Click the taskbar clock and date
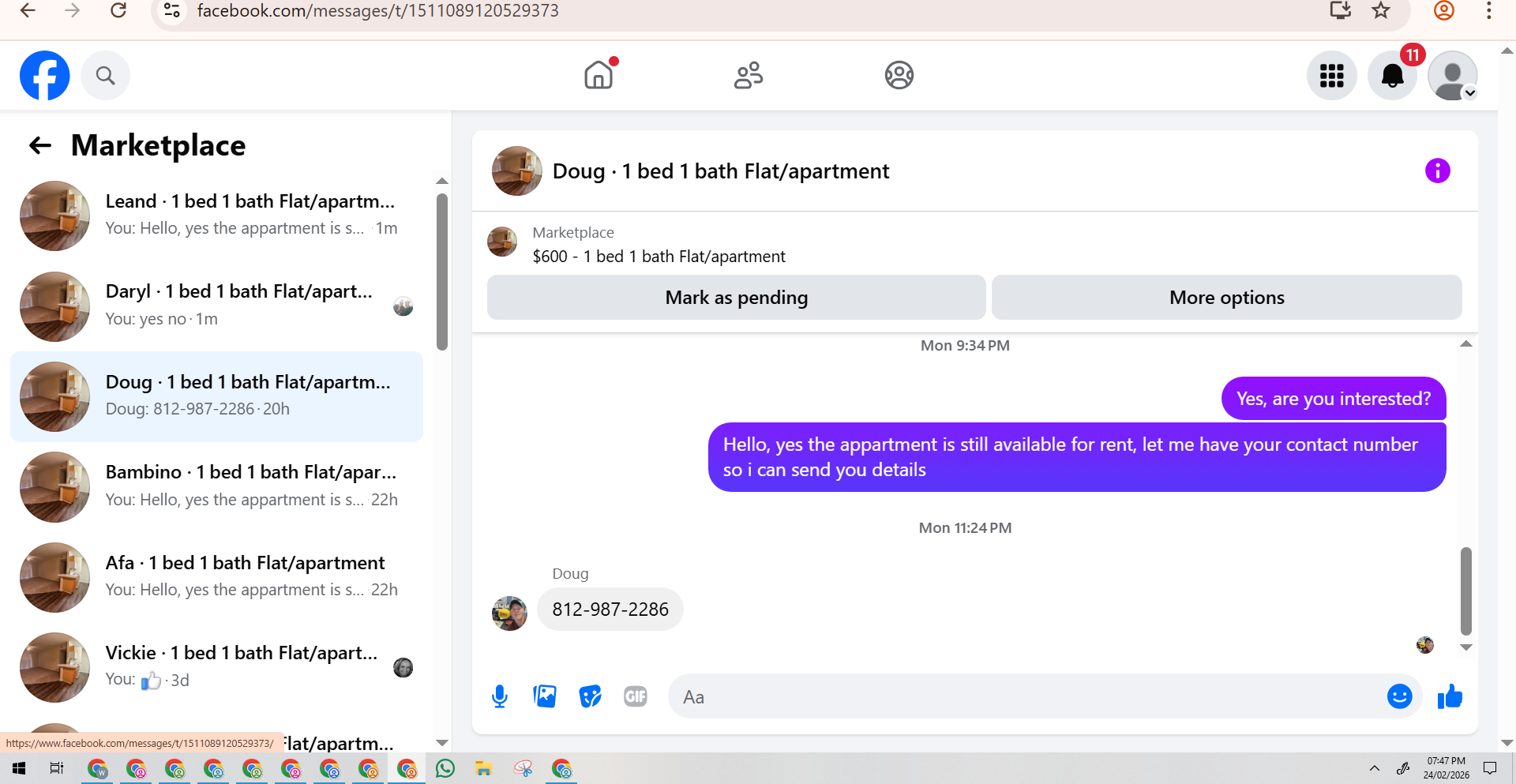Viewport: 1516px width, 784px height. coord(1447,768)
